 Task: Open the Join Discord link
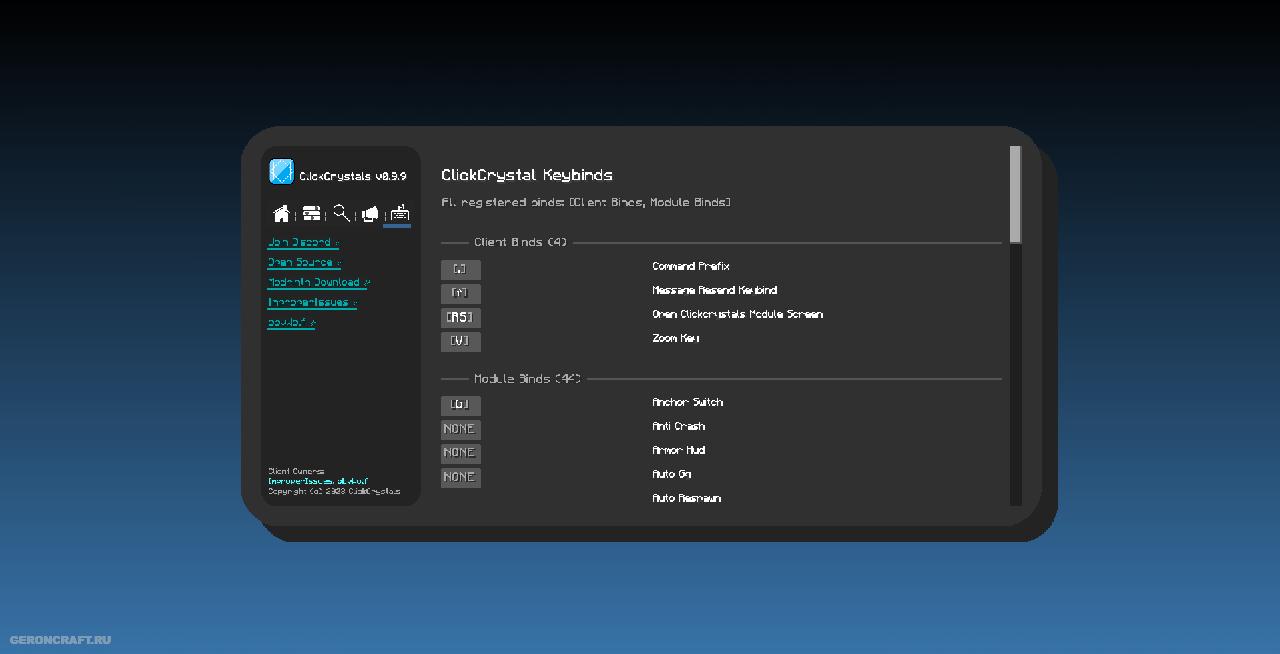coord(302,243)
